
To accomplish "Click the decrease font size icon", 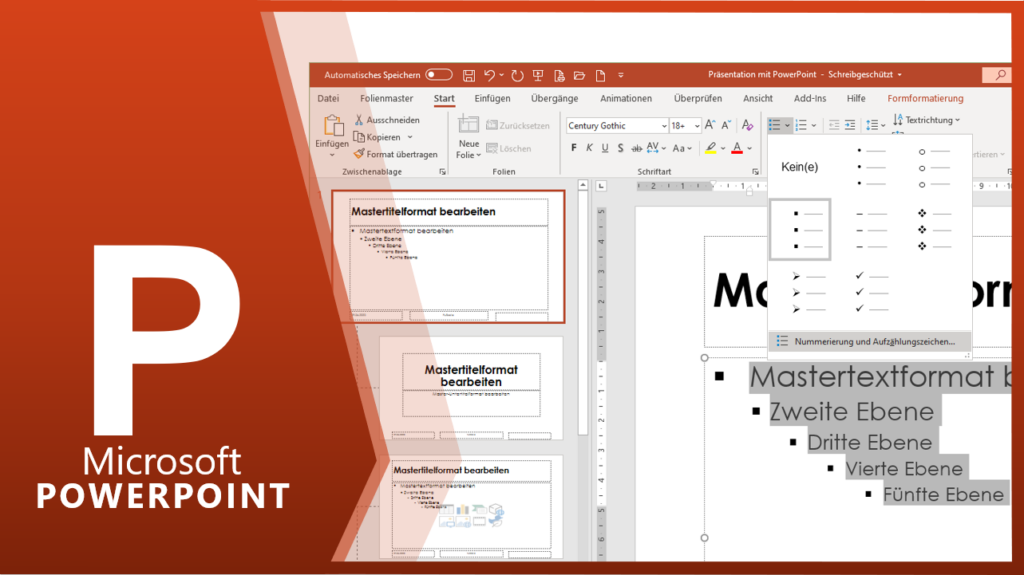I will pyautogui.click(x=726, y=125).
